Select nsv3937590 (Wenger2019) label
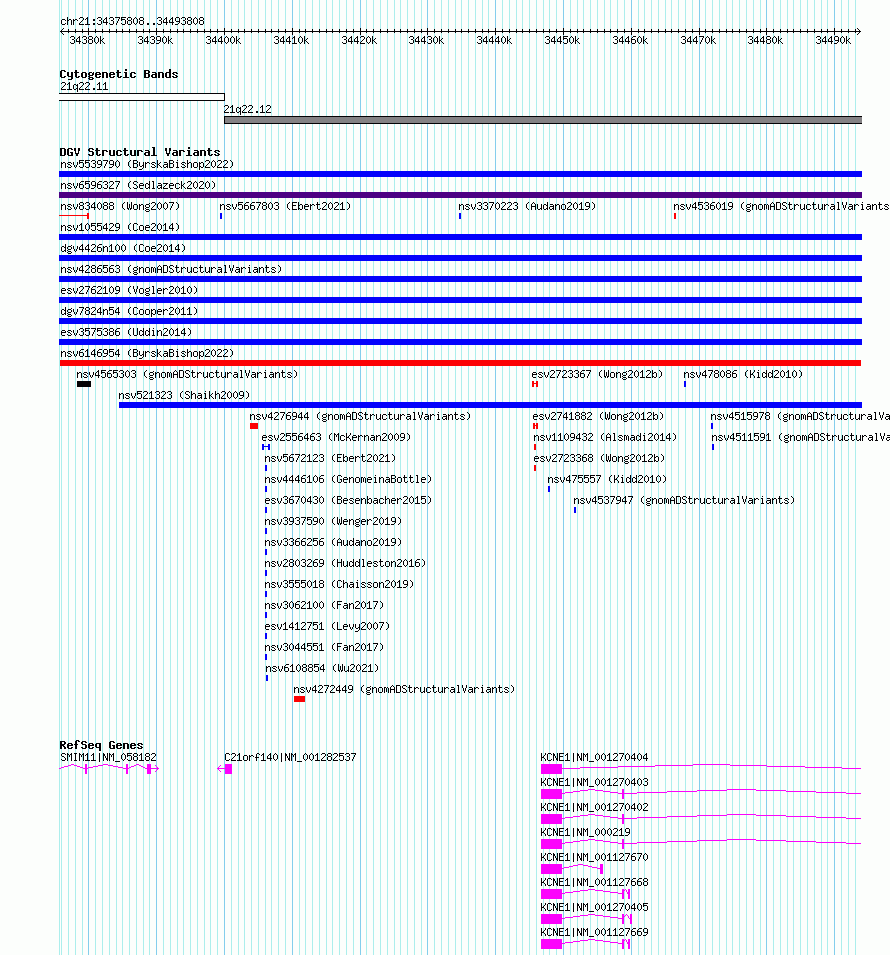The height and width of the screenshot is (955, 890). tap(333, 521)
